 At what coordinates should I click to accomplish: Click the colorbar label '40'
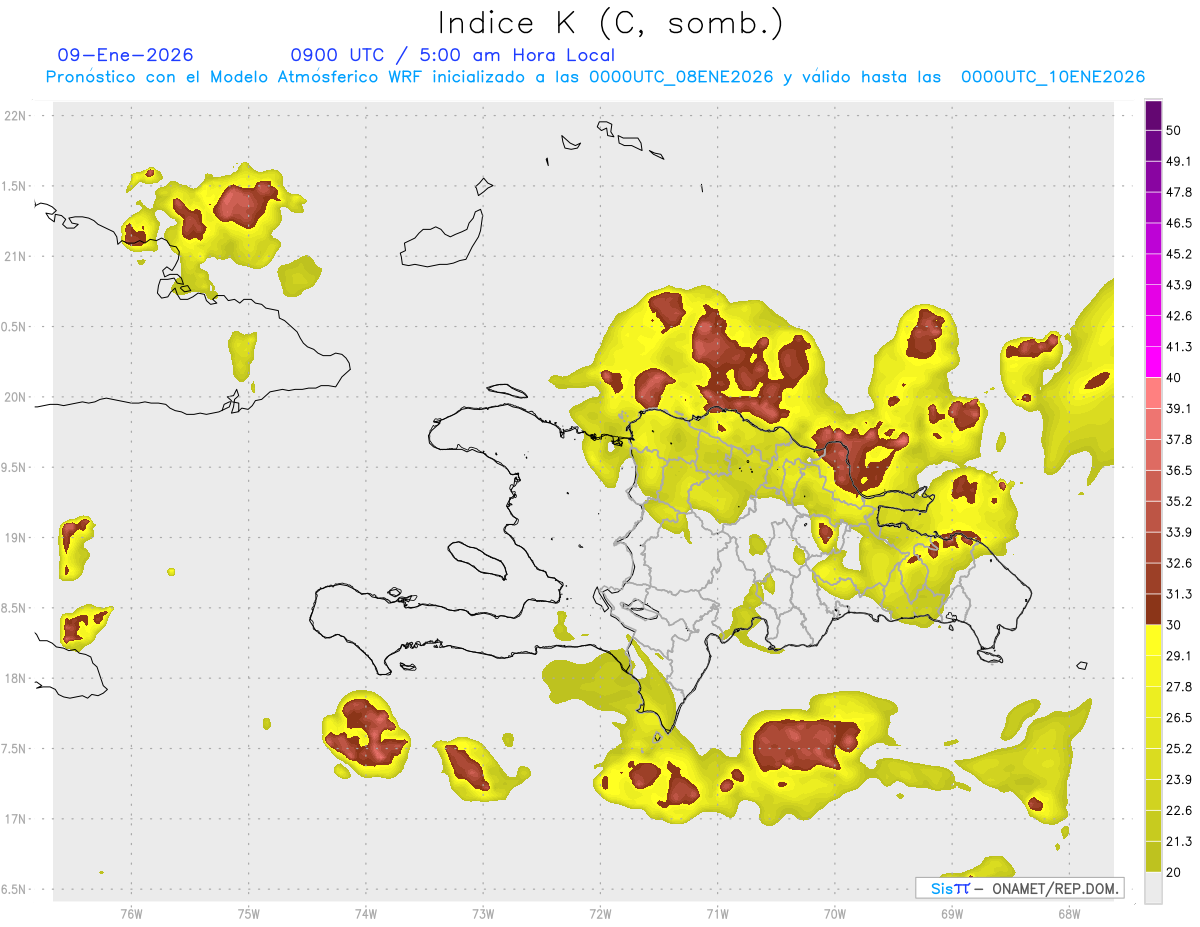click(1174, 378)
